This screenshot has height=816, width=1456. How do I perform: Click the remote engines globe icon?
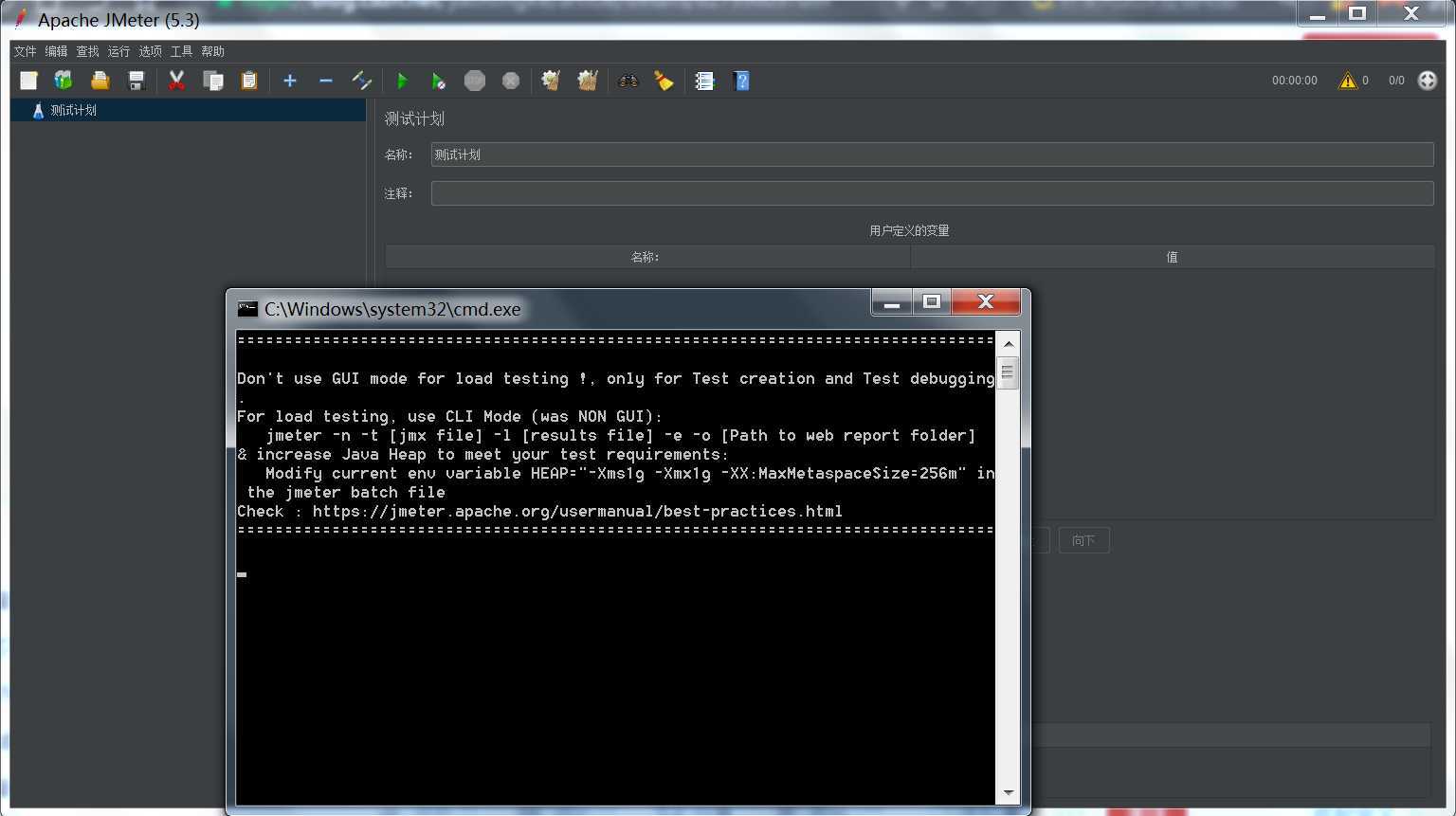1428,81
